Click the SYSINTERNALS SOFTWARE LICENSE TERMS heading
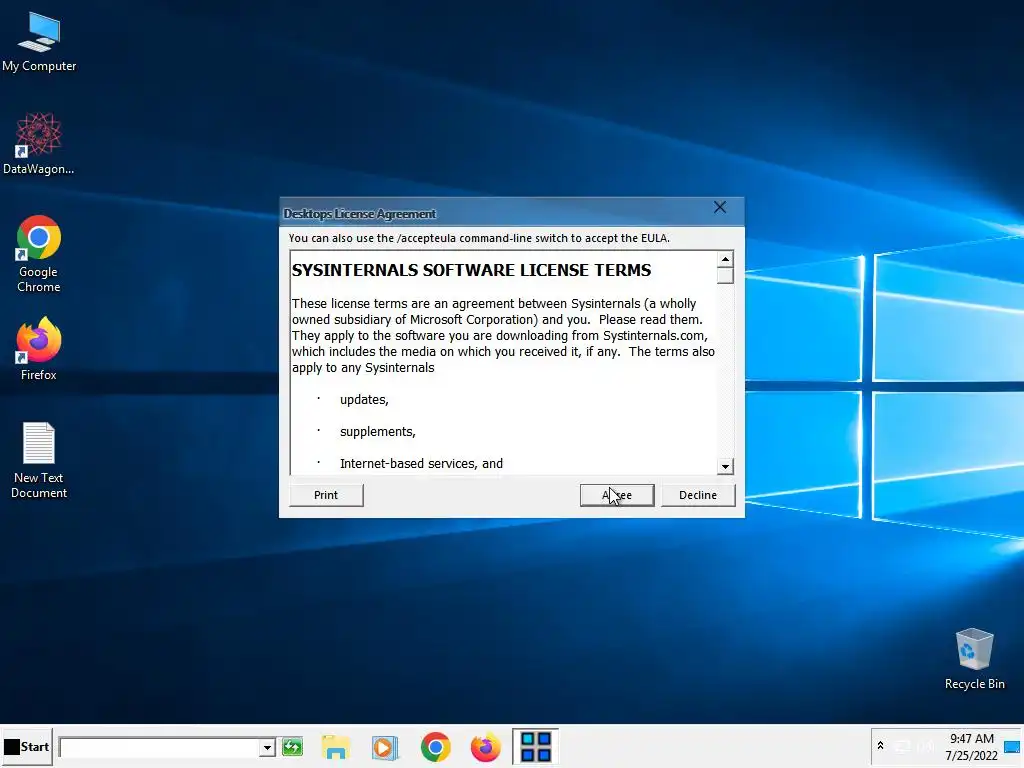This screenshot has height=768, width=1024. [x=471, y=270]
